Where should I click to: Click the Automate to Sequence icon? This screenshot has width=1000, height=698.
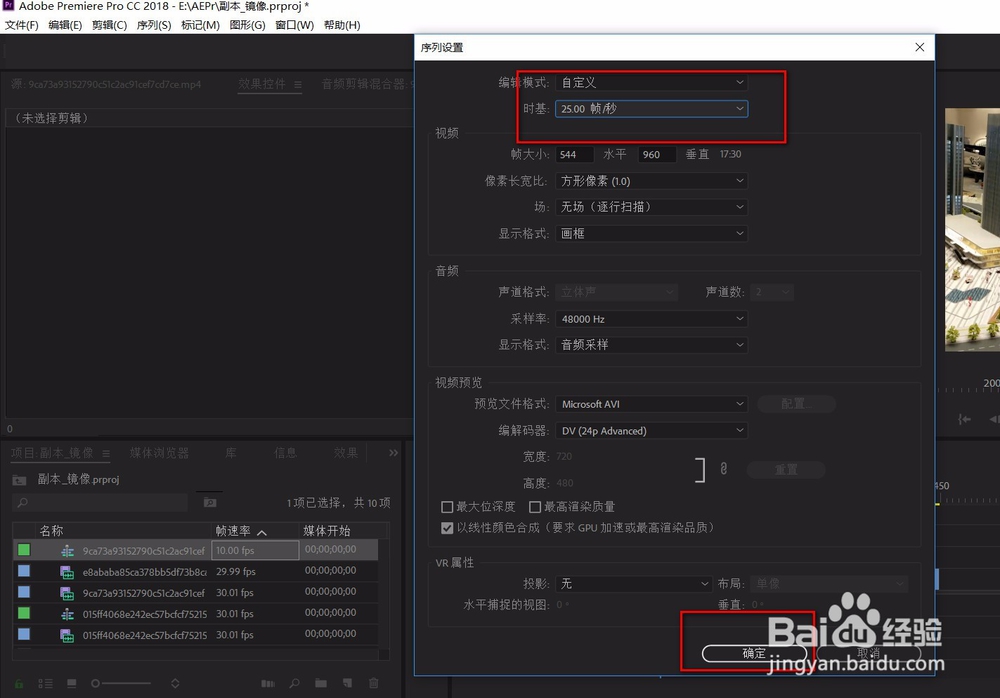tap(268, 683)
